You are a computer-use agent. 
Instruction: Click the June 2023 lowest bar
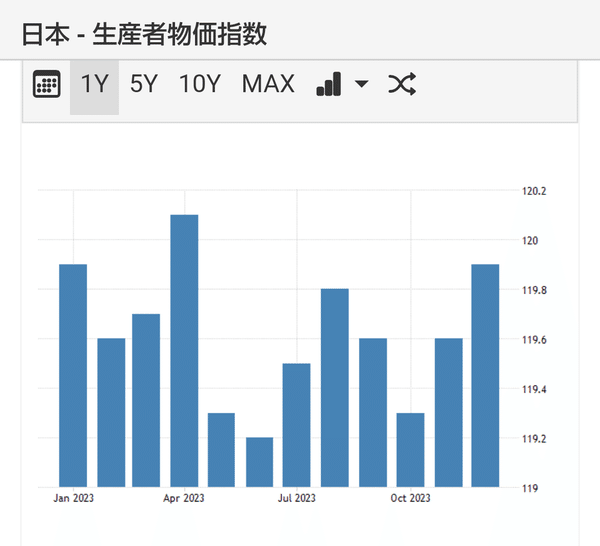pos(259,462)
